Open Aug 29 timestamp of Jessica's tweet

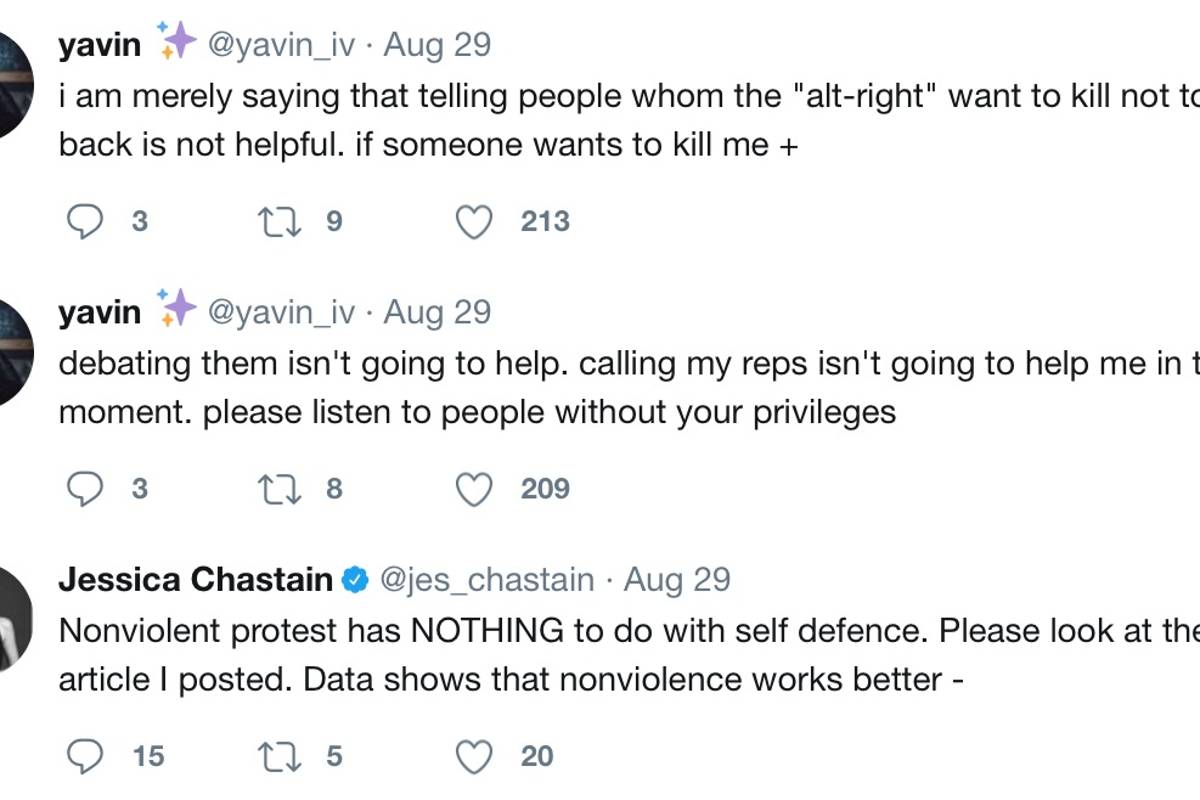(x=677, y=580)
